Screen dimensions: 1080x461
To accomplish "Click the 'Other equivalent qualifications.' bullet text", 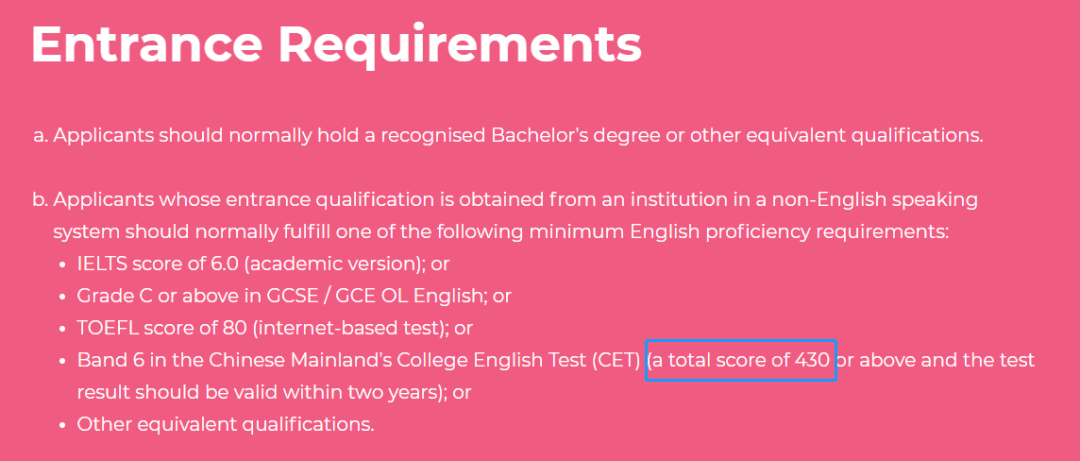I will (x=225, y=424).
